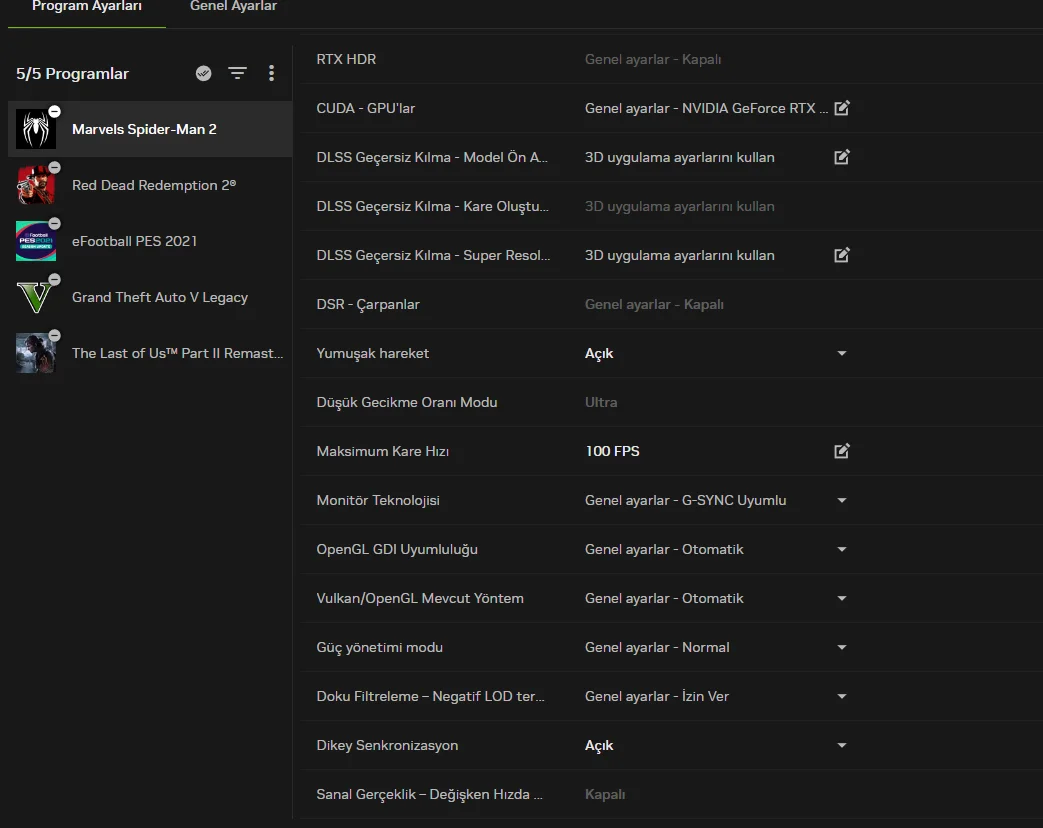This screenshot has width=1043, height=828.
Task: Click edit icon for DLSS Super Resolution
Action: [x=842, y=255]
